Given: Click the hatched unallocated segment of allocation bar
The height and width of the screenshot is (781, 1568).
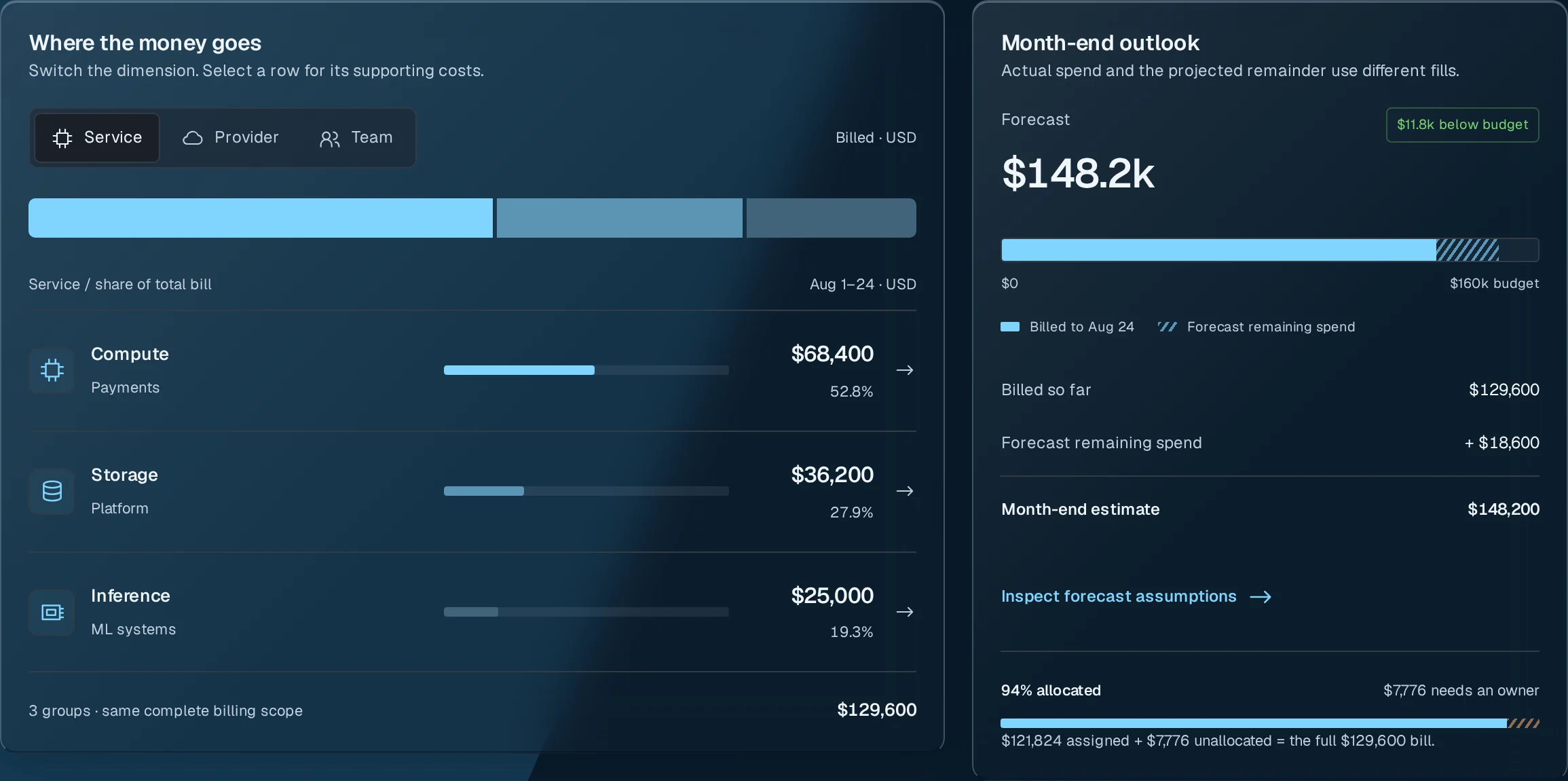Looking at the screenshot, I should point(1523,723).
